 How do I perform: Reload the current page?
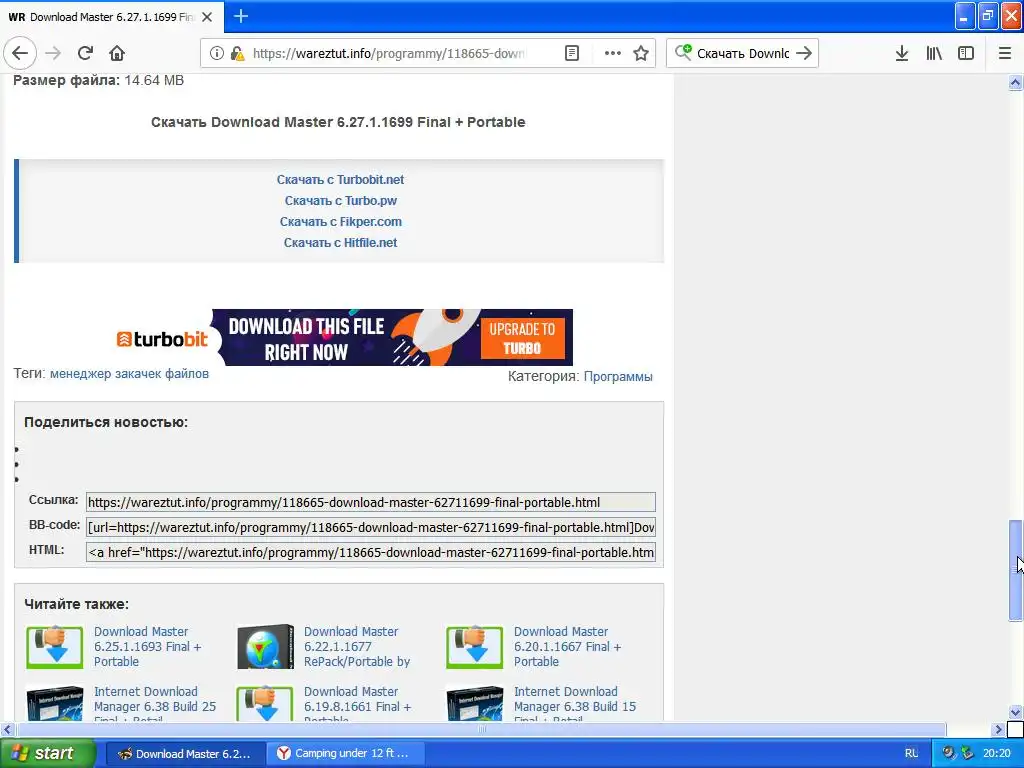tap(85, 54)
